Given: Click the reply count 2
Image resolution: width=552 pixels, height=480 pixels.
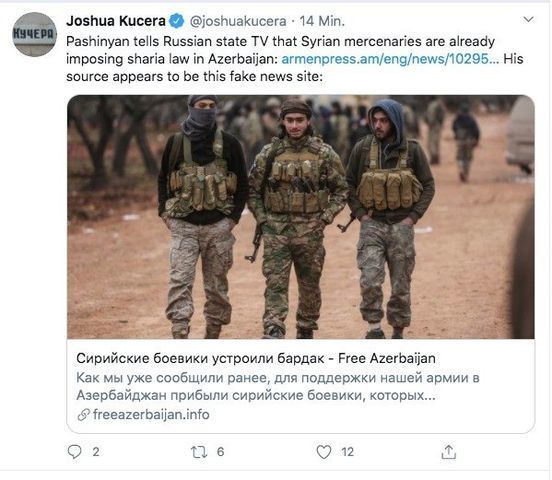Looking at the screenshot, I should 96,452.
